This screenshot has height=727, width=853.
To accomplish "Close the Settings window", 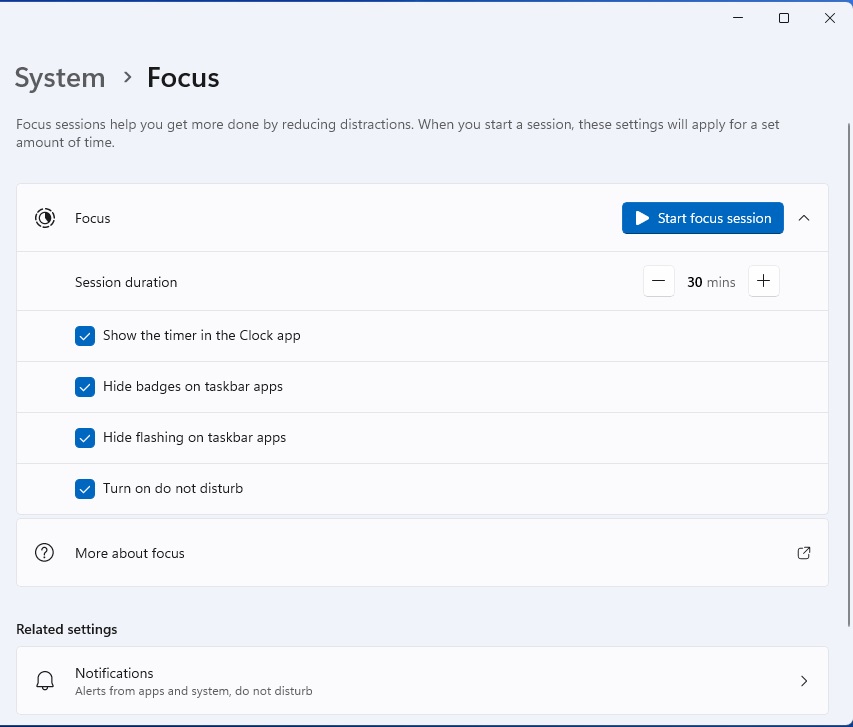I will tap(830, 18).
